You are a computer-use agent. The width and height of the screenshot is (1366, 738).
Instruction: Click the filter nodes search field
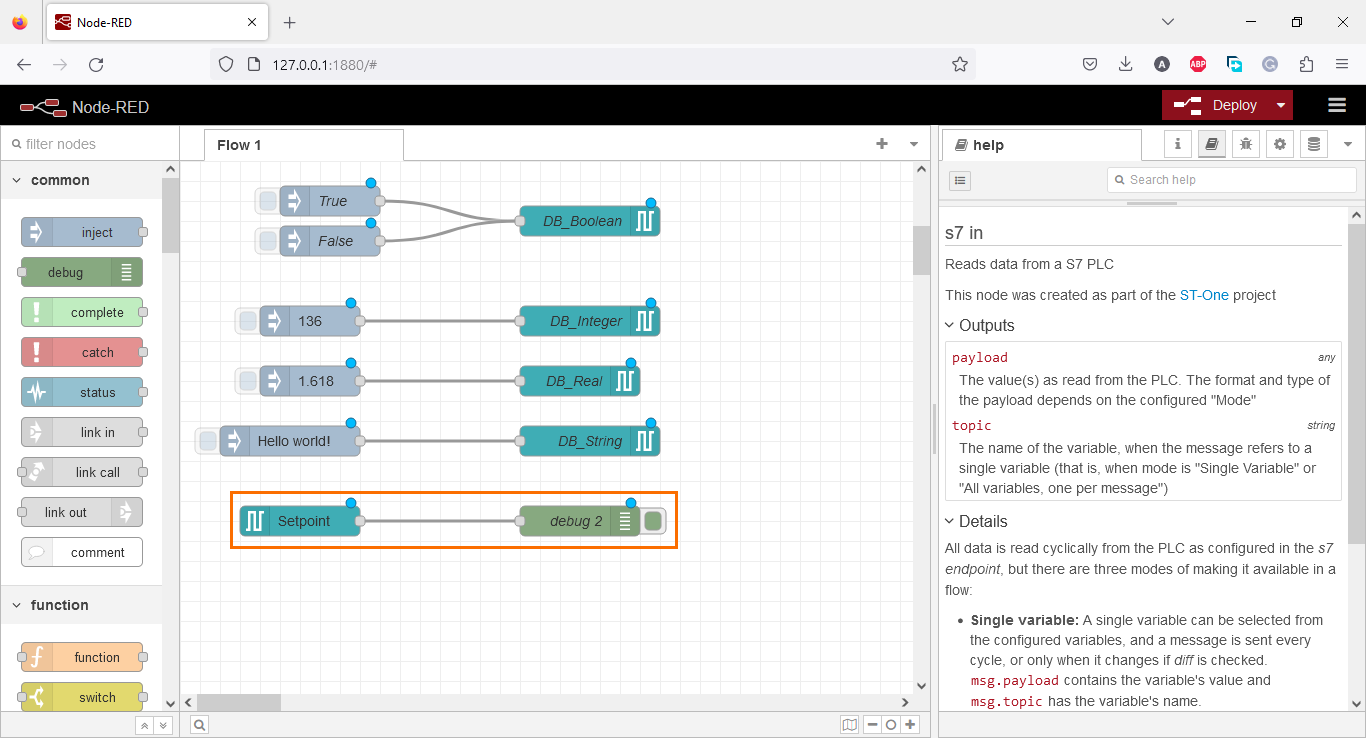point(90,144)
